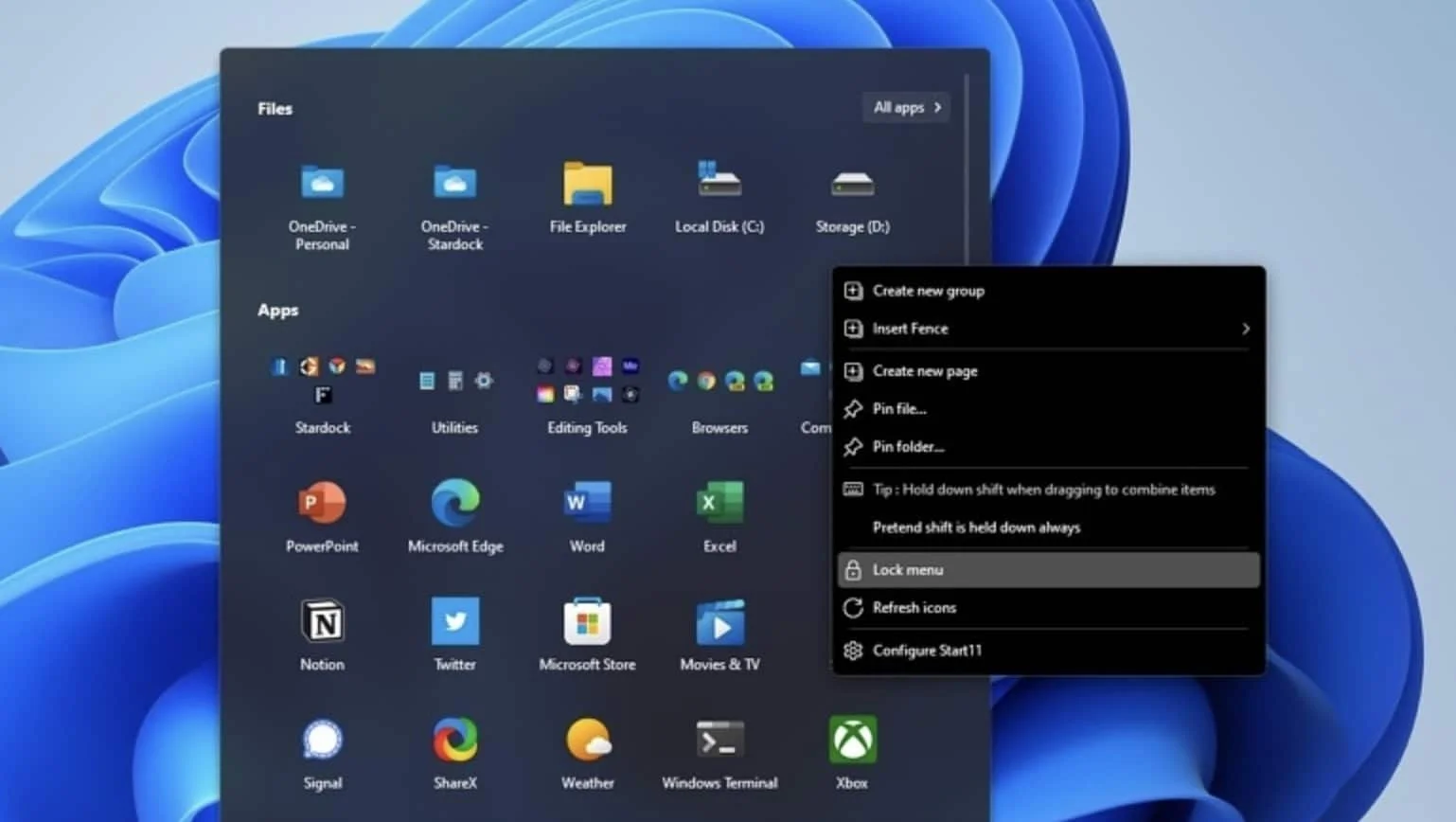Viewport: 1456px width, 822px height.
Task: Launch PowerPoint
Action: [322, 516]
